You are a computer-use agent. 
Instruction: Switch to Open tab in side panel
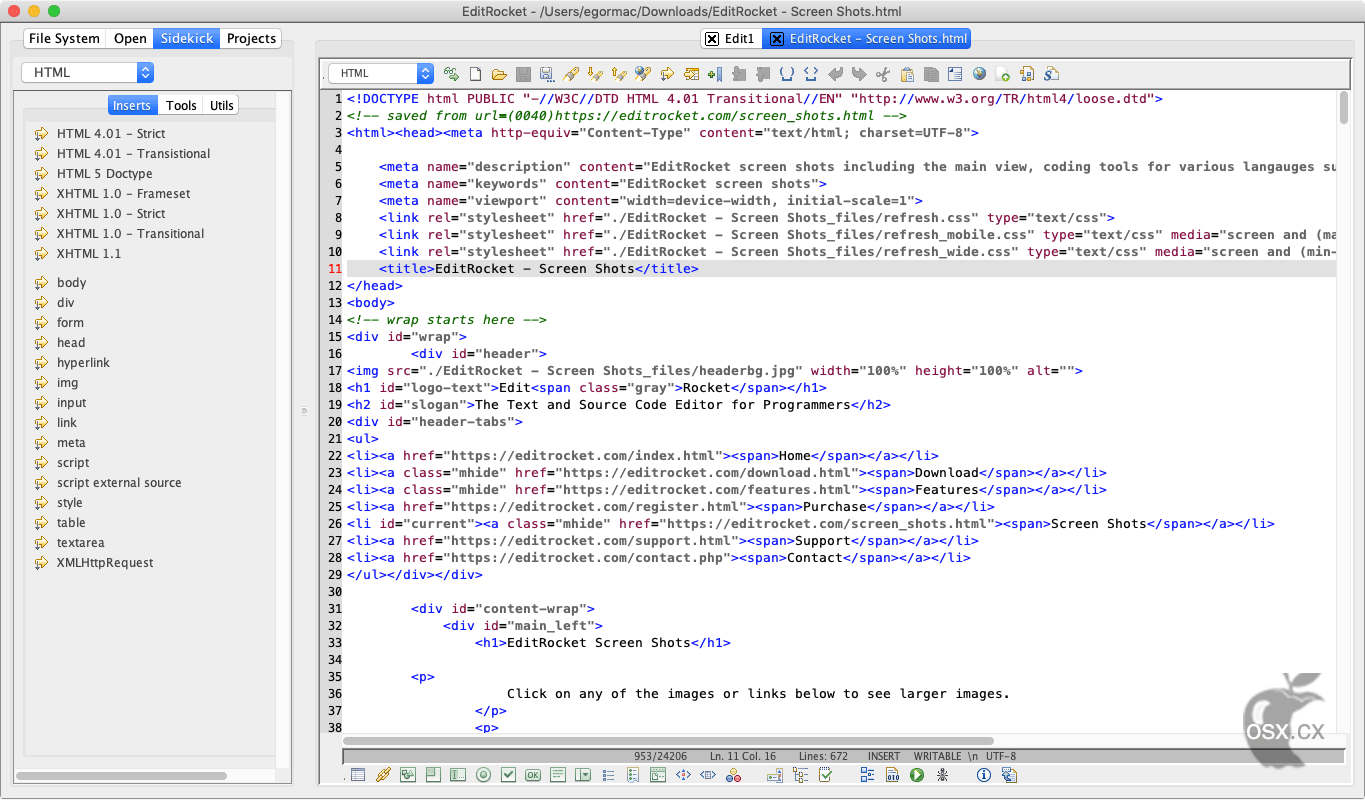130,38
